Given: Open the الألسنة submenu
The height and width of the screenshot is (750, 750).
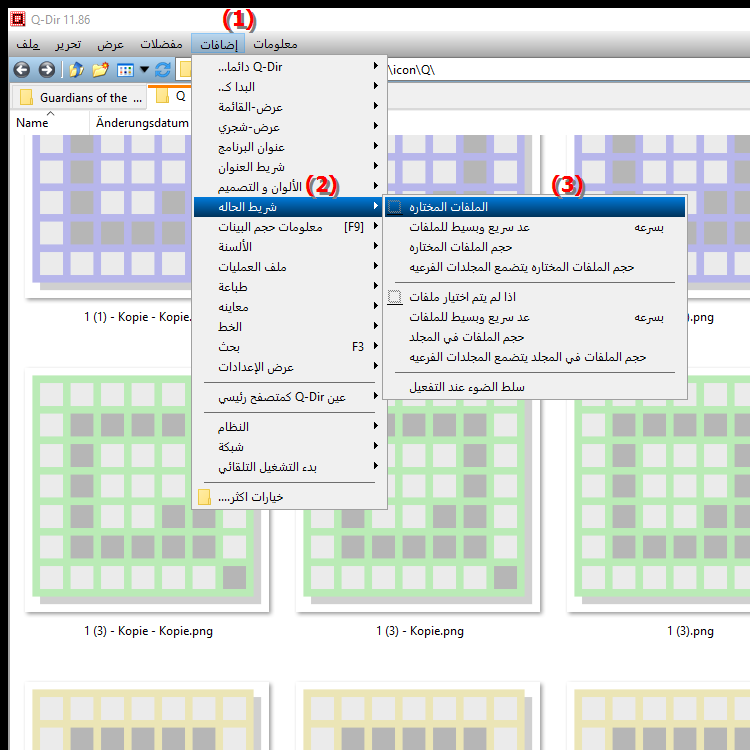Looking at the screenshot, I should [x=288, y=247].
